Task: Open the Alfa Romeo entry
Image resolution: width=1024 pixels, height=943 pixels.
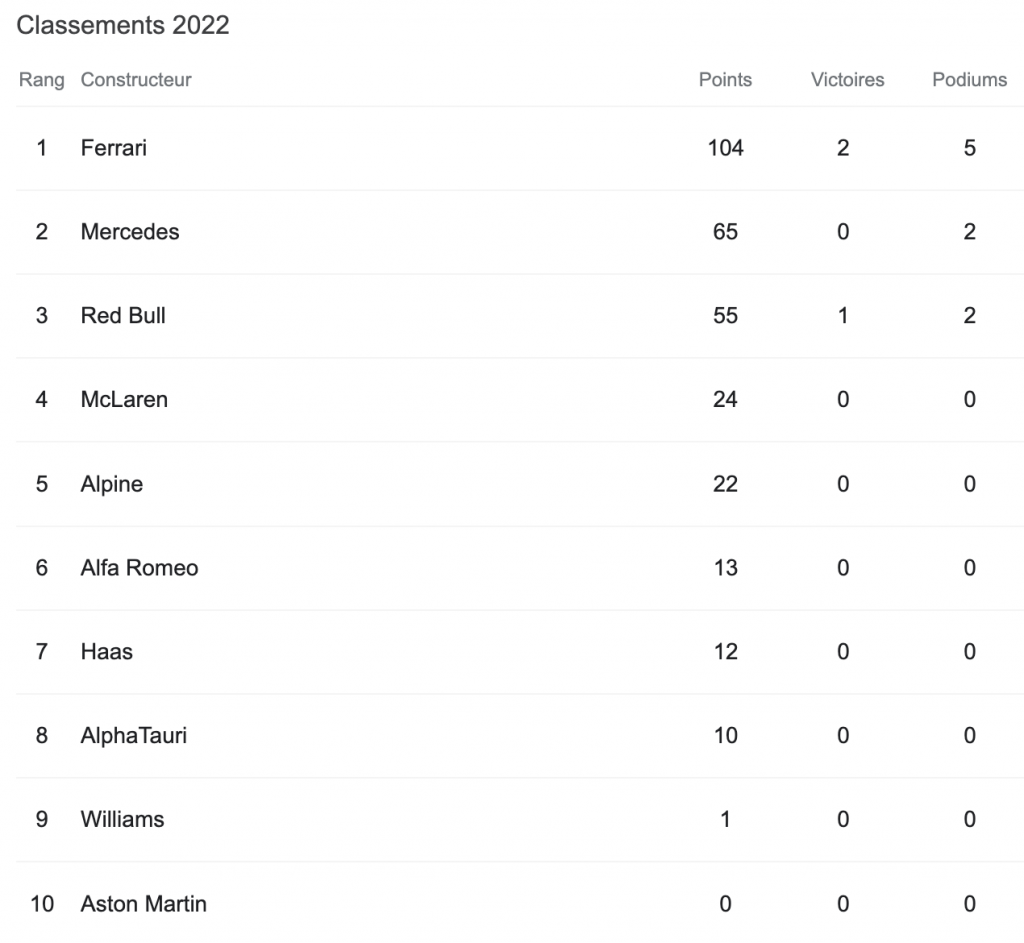Action: point(139,568)
